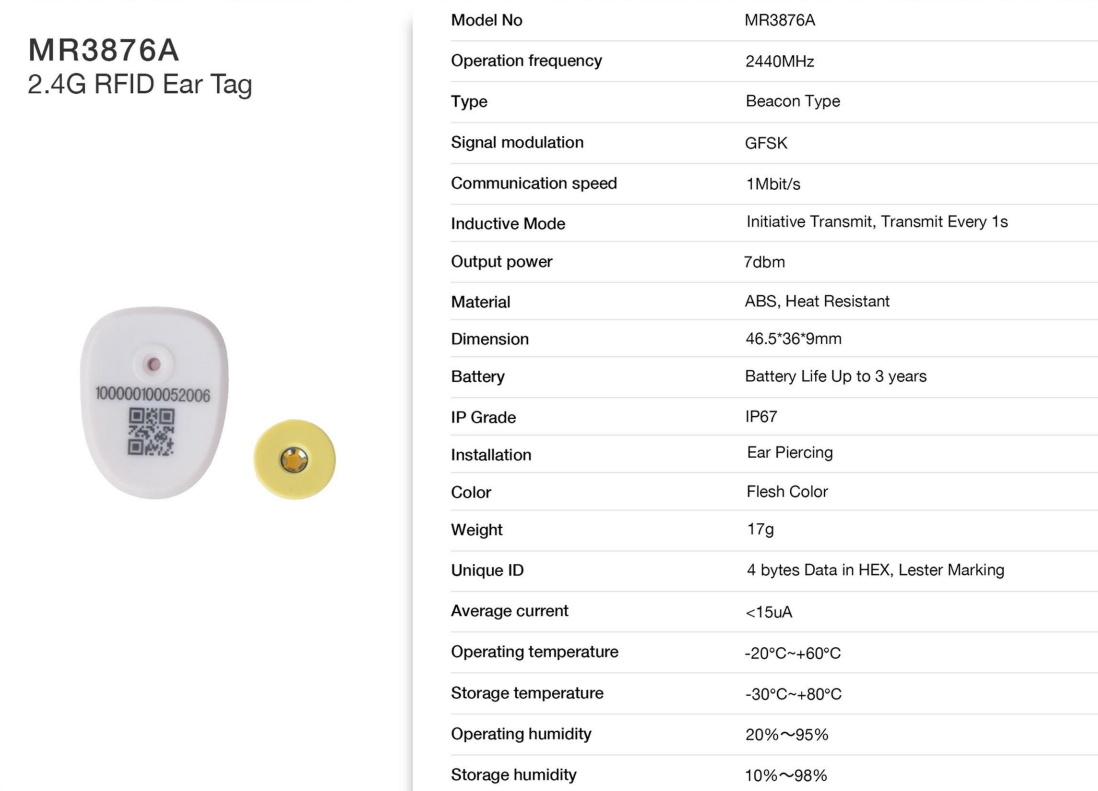
Task: Select the 7dbm output power value
Action: pyautogui.click(x=765, y=262)
